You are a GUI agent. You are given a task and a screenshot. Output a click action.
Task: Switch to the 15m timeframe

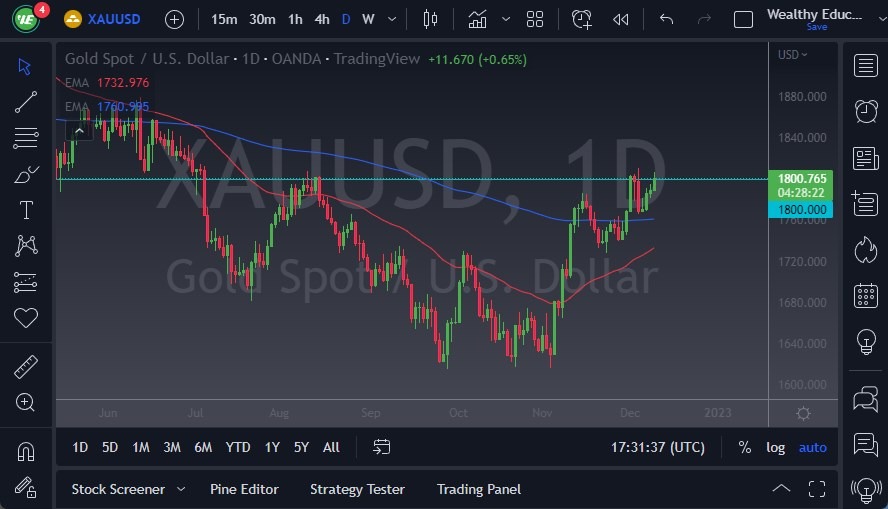224,19
